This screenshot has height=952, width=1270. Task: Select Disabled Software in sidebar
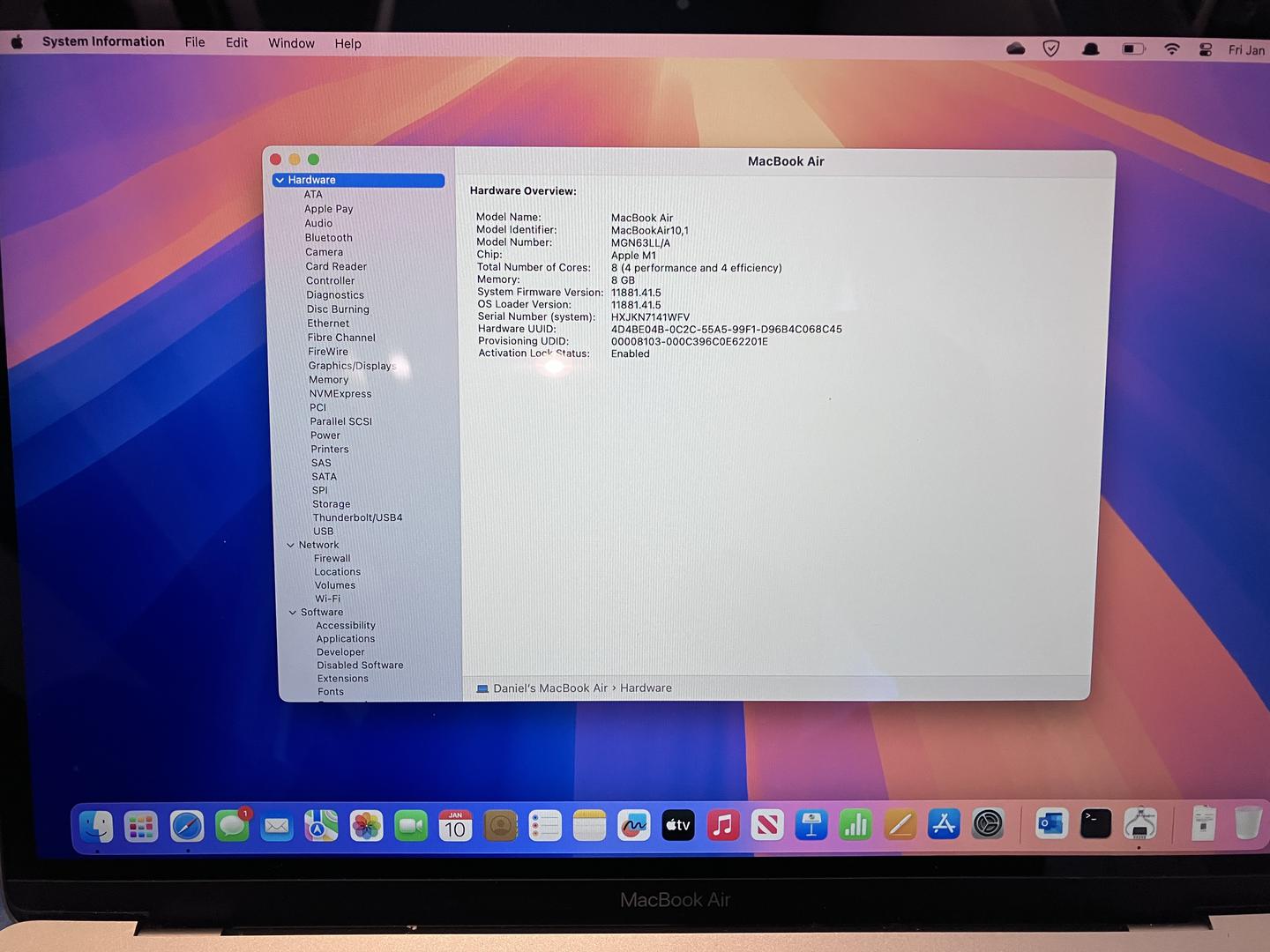(360, 666)
